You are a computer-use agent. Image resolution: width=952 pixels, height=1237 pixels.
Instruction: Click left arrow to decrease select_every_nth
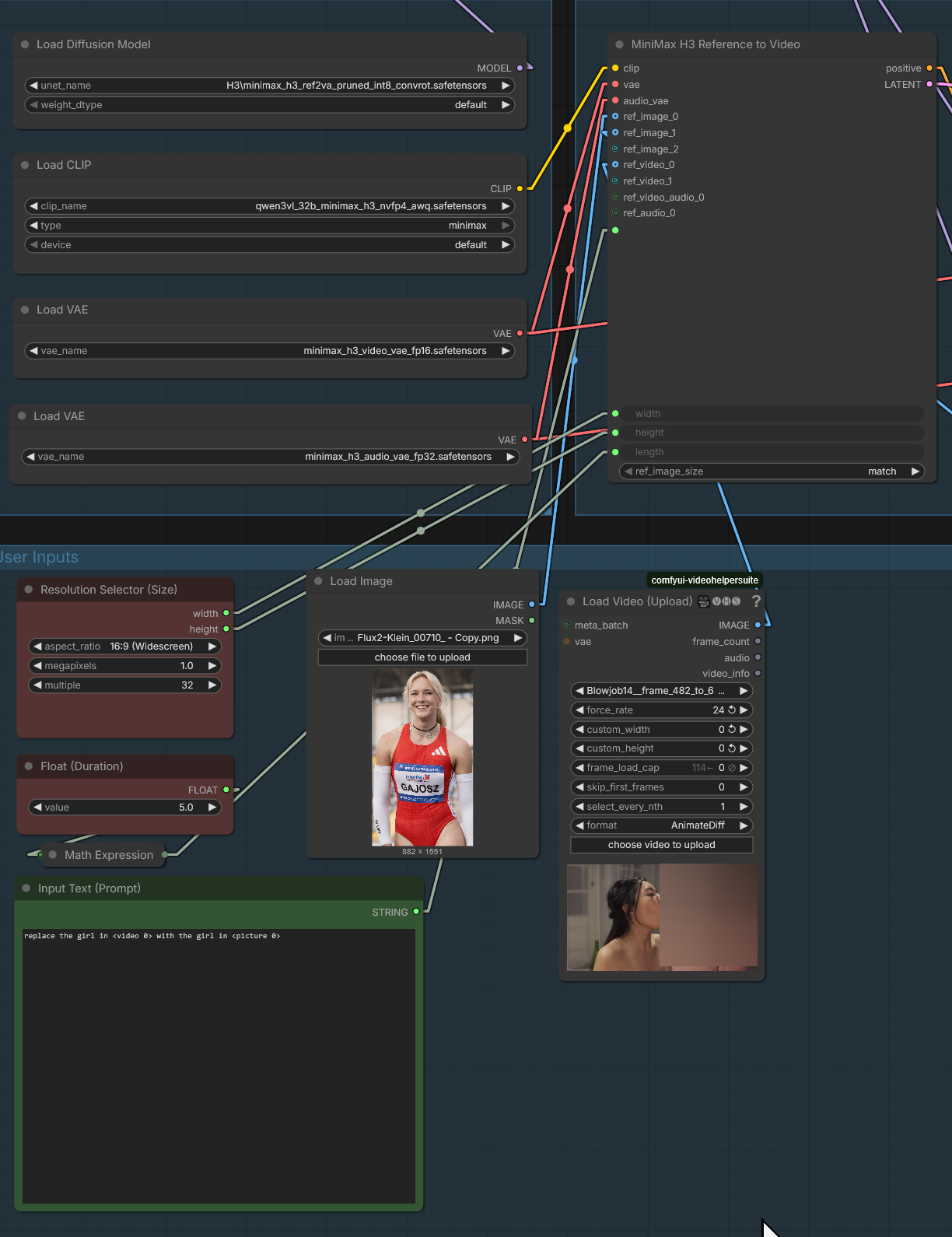[579, 807]
